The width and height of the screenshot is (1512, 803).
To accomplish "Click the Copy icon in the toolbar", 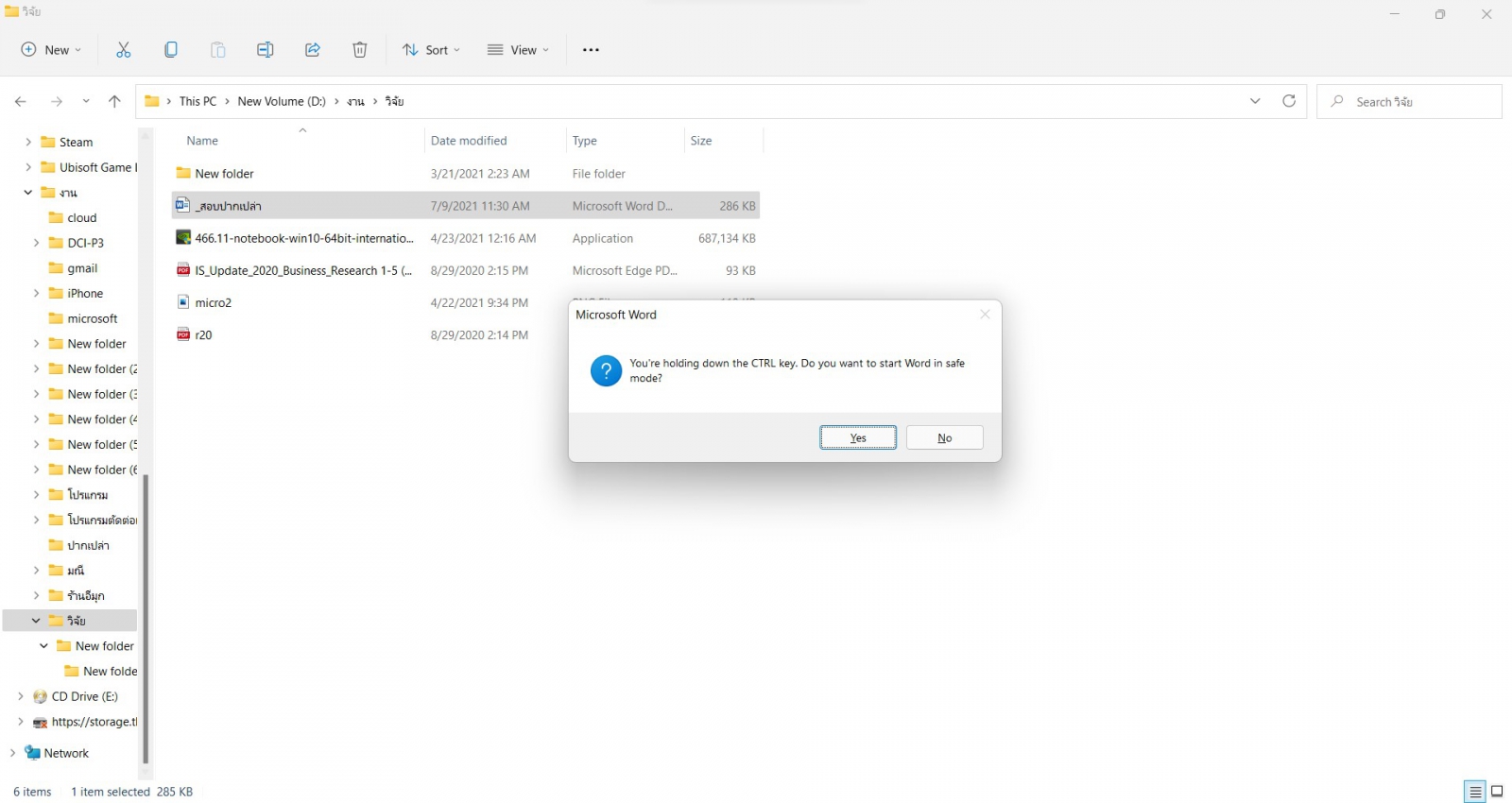I will (171, 50).
